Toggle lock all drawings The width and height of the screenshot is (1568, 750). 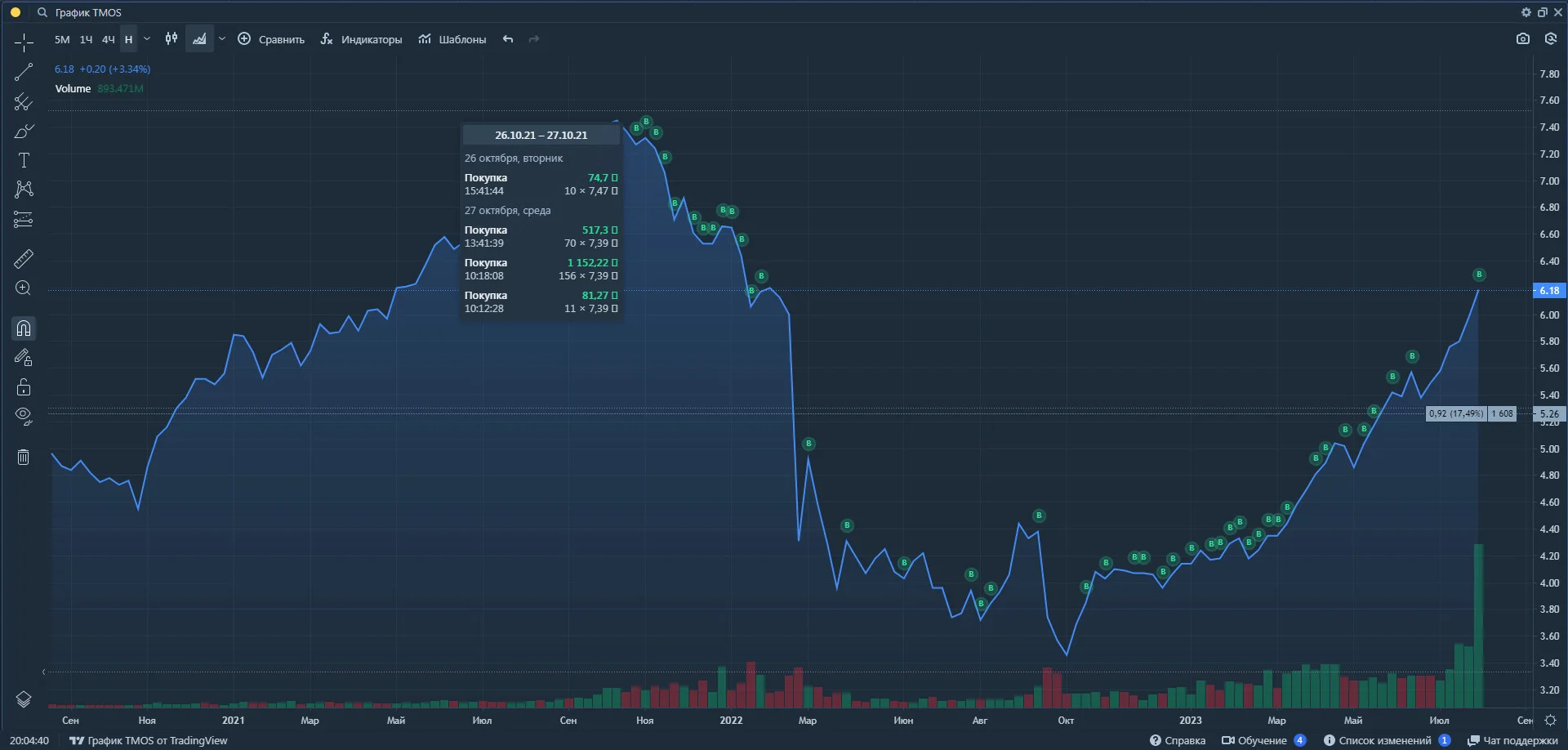point(24,387)
